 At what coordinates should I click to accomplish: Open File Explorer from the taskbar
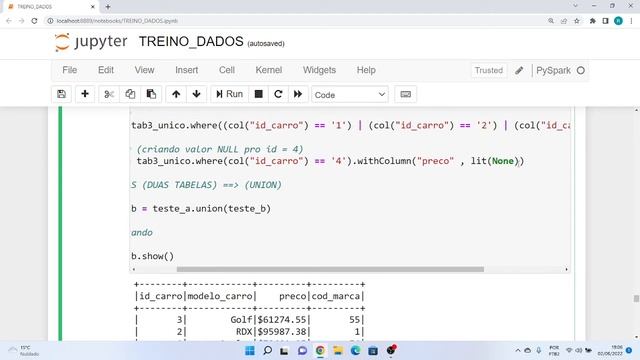[x=338, y=351]
